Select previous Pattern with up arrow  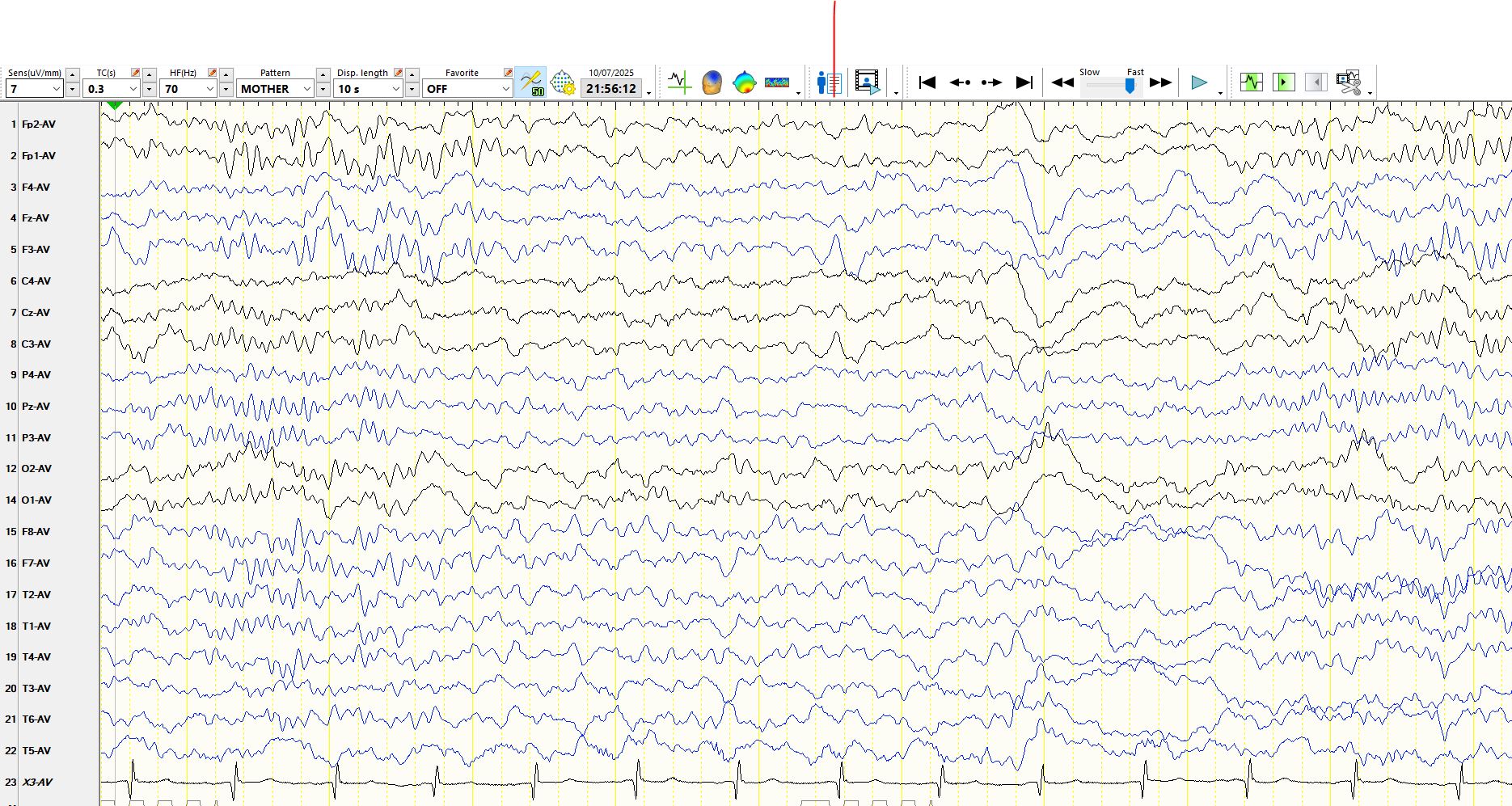[x=323, y=74]
